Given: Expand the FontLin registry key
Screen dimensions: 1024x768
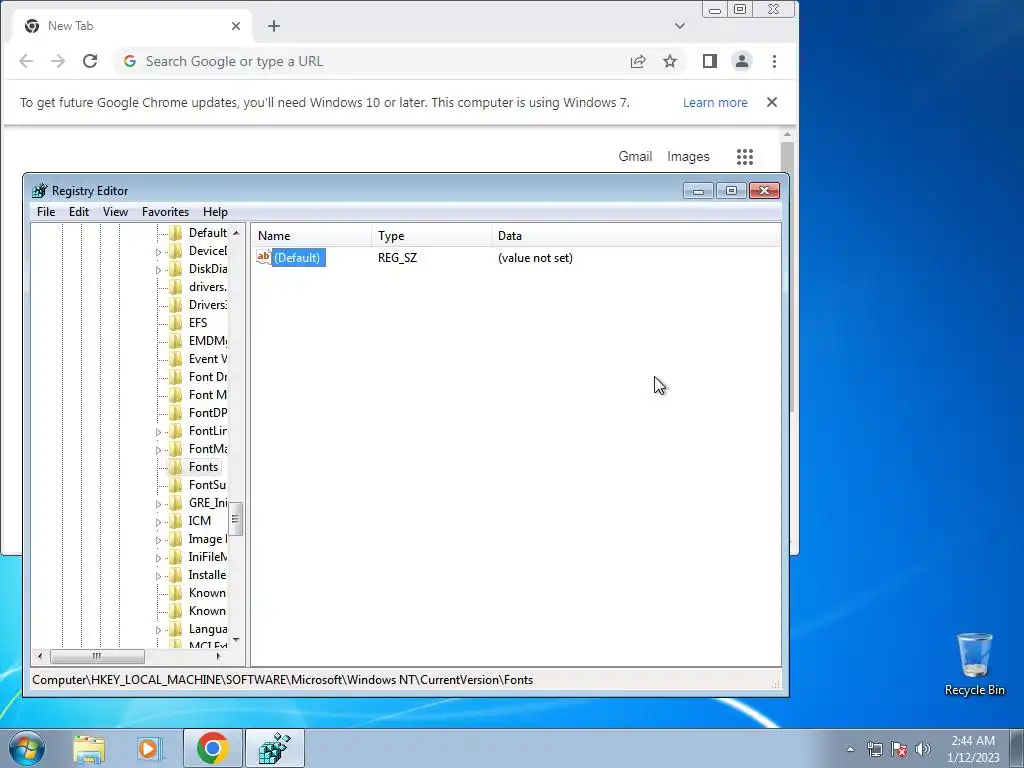Looking at the screenshot, I should click(158, 432).
